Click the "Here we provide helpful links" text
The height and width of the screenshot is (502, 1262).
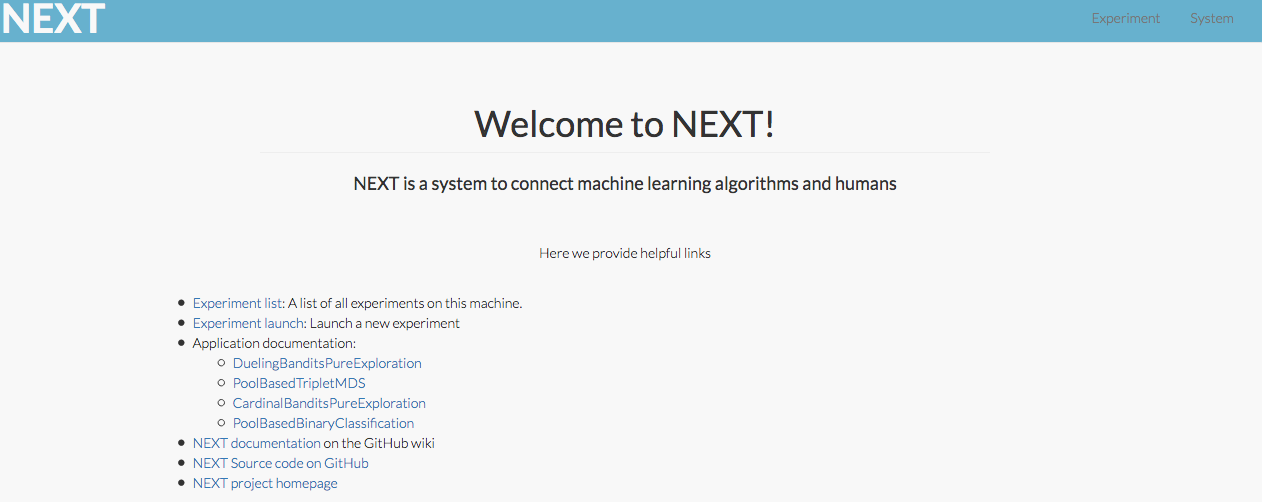625,253
